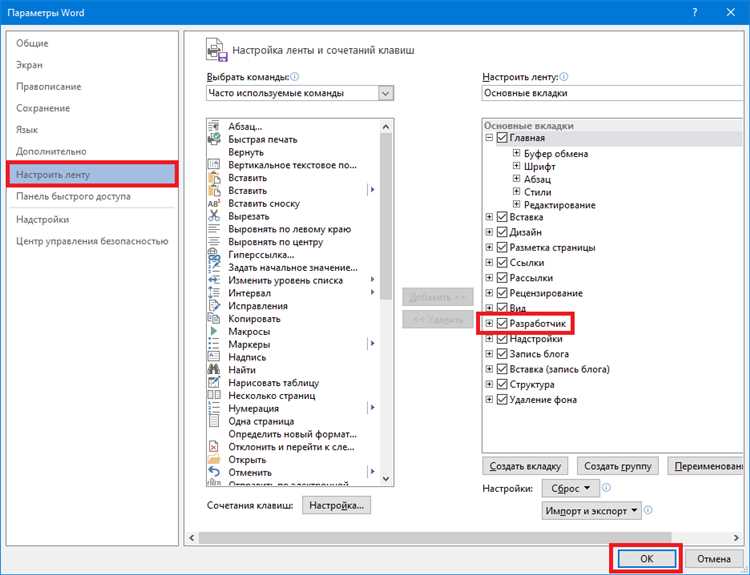The height and width of the screenshot is (575, 750).
Task: Open Центр управления безопасностью category
Action: coord(92,241)
